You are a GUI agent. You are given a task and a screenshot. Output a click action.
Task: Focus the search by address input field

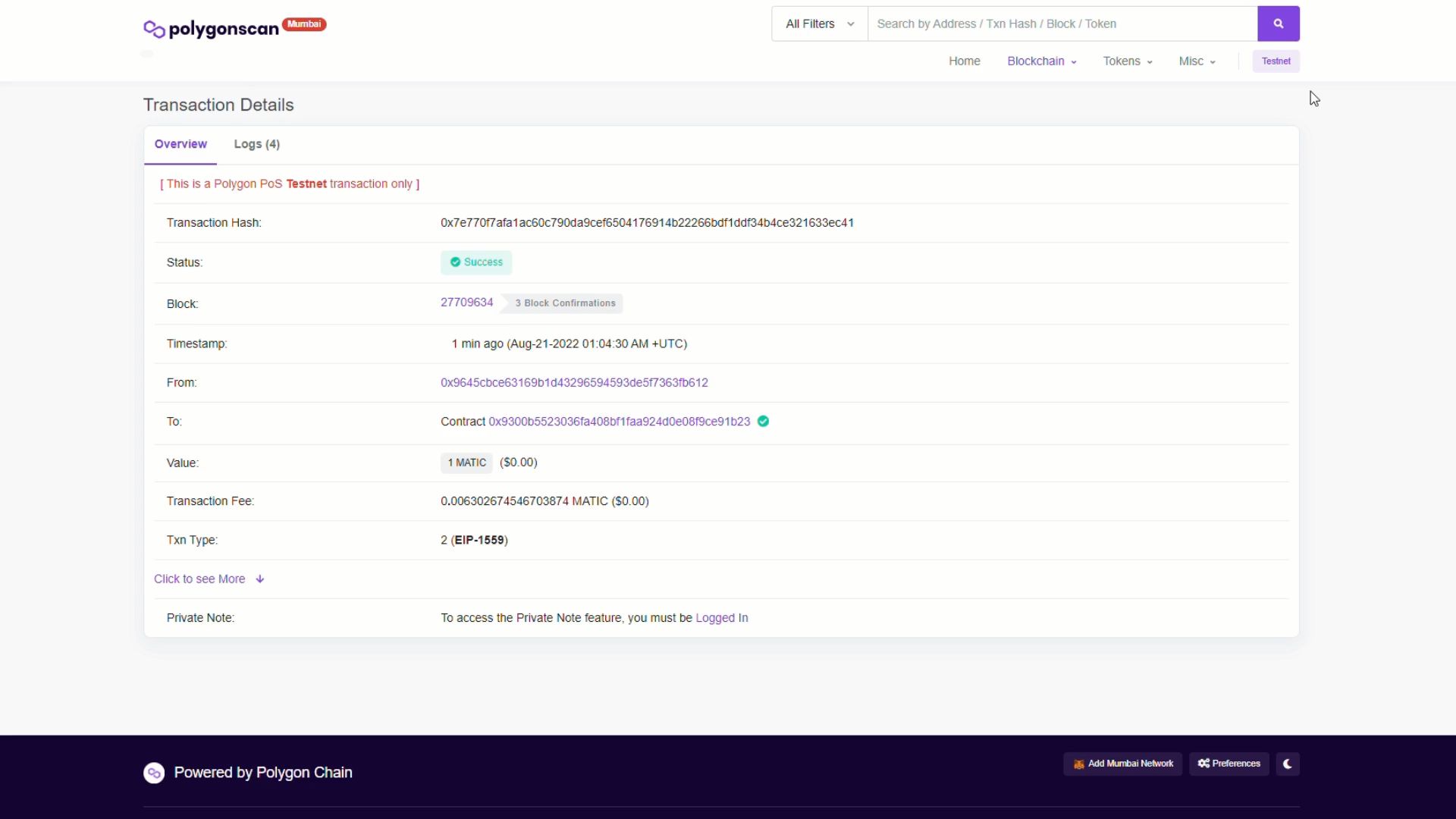(1062, 24)
